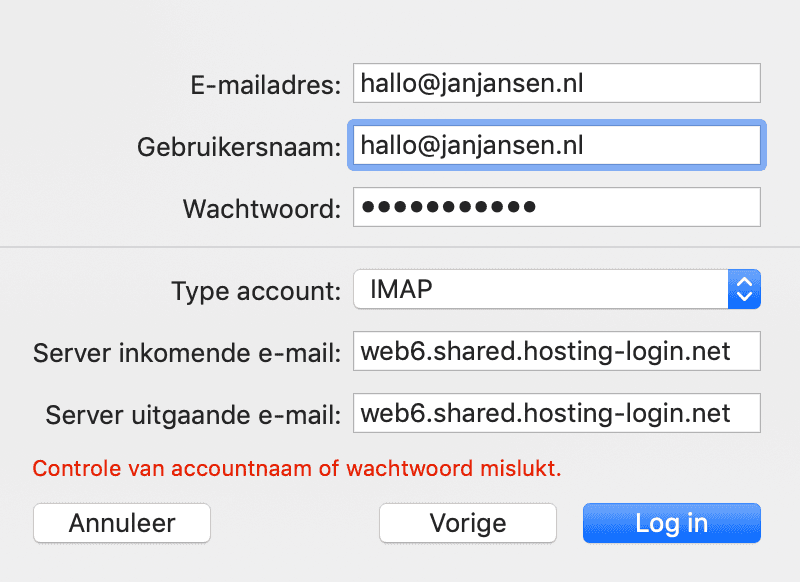Screen dimensions: 800x582
Task: Click the word "mislukt" in the error
Action: (526, 467)
